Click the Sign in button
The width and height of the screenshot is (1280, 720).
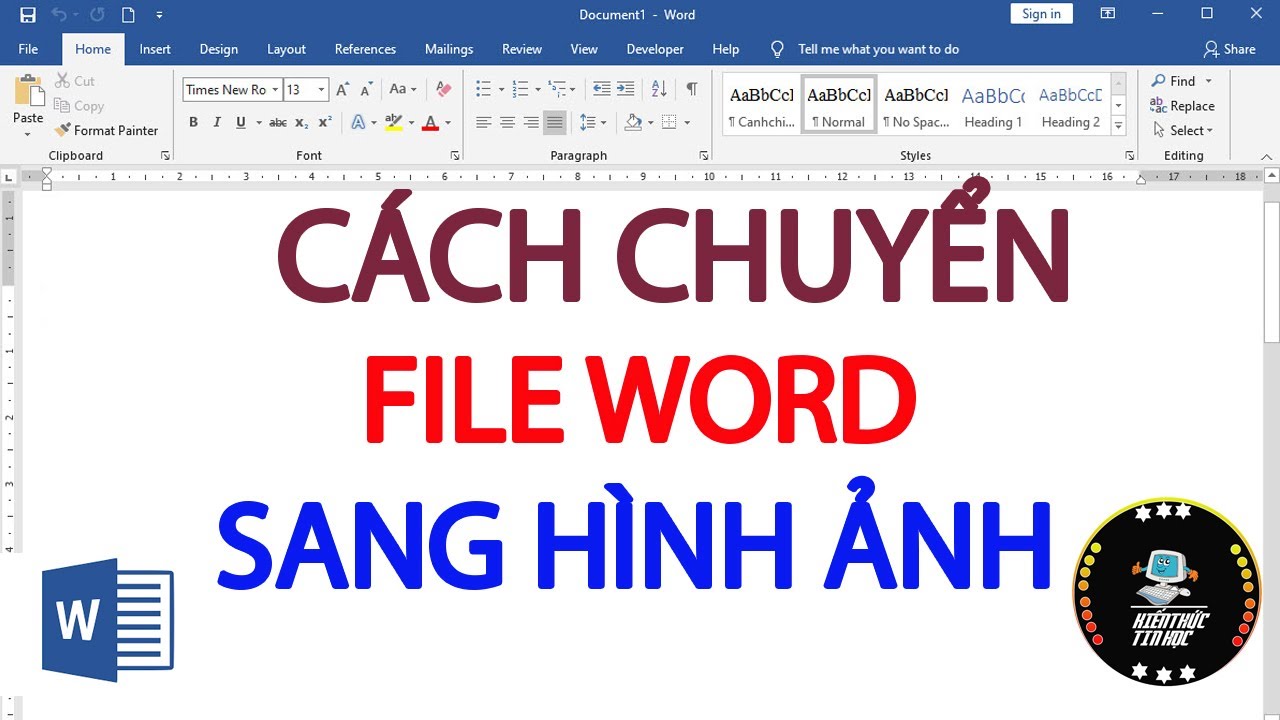(x=1041, y=14)
